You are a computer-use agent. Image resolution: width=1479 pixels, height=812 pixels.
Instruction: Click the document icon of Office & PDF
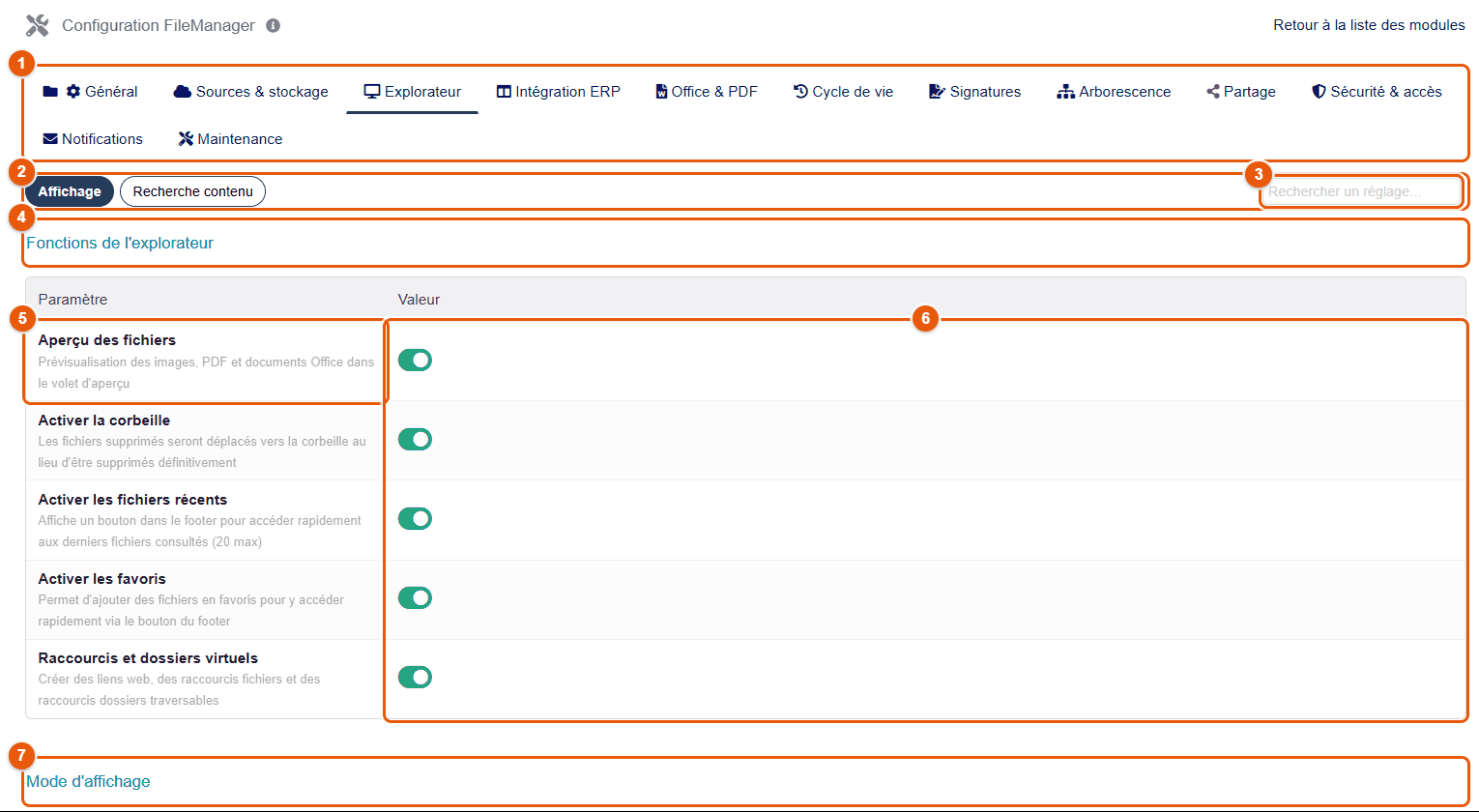pos(661,92)
